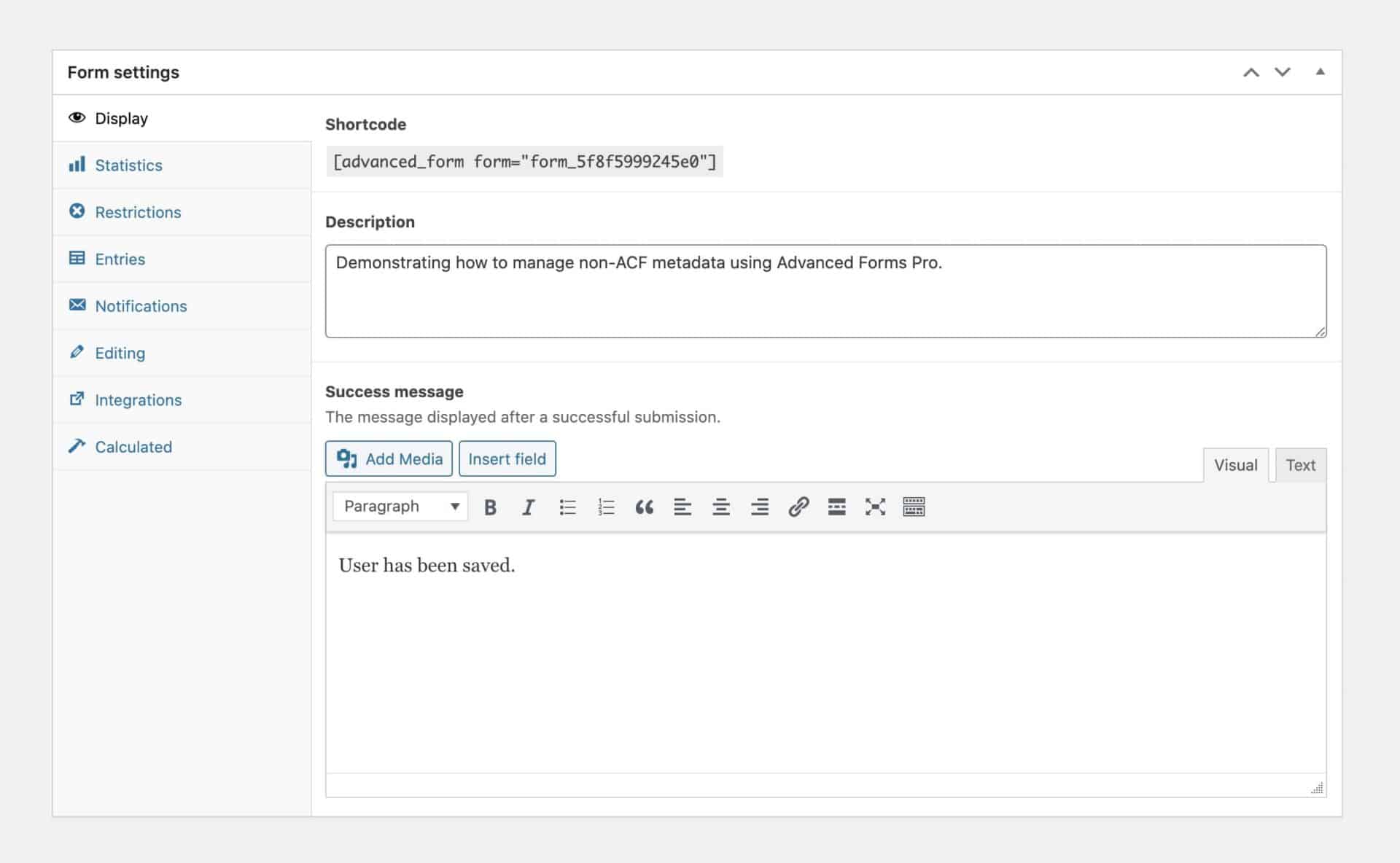Collapse the Form settings panel
The height and width of the screenshot is (863, 1400).
click(x=1321, y=72)
